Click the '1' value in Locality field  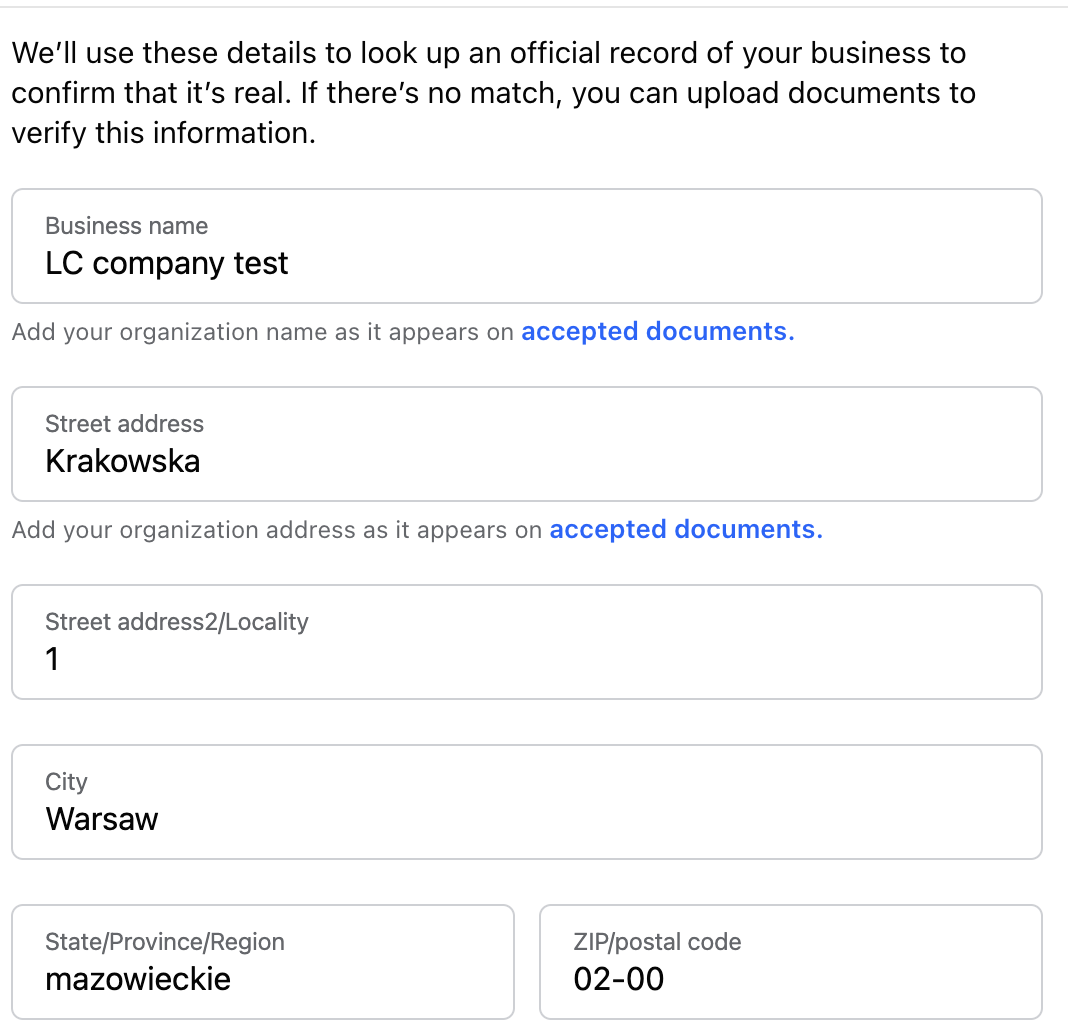pos(53,659)
